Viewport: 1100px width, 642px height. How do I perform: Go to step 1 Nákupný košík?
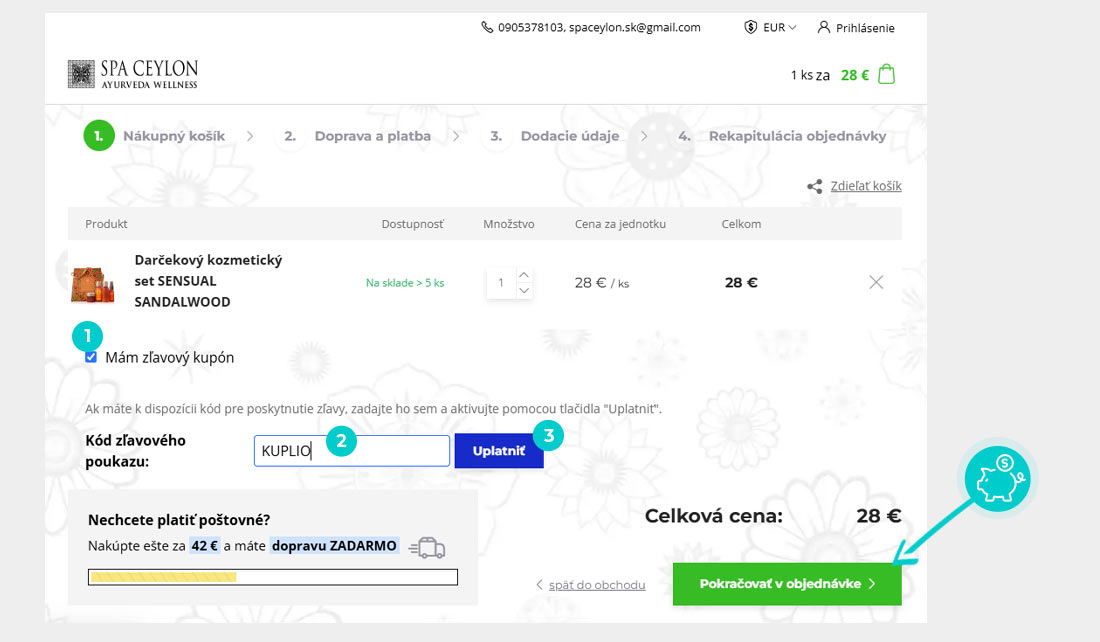154,136
